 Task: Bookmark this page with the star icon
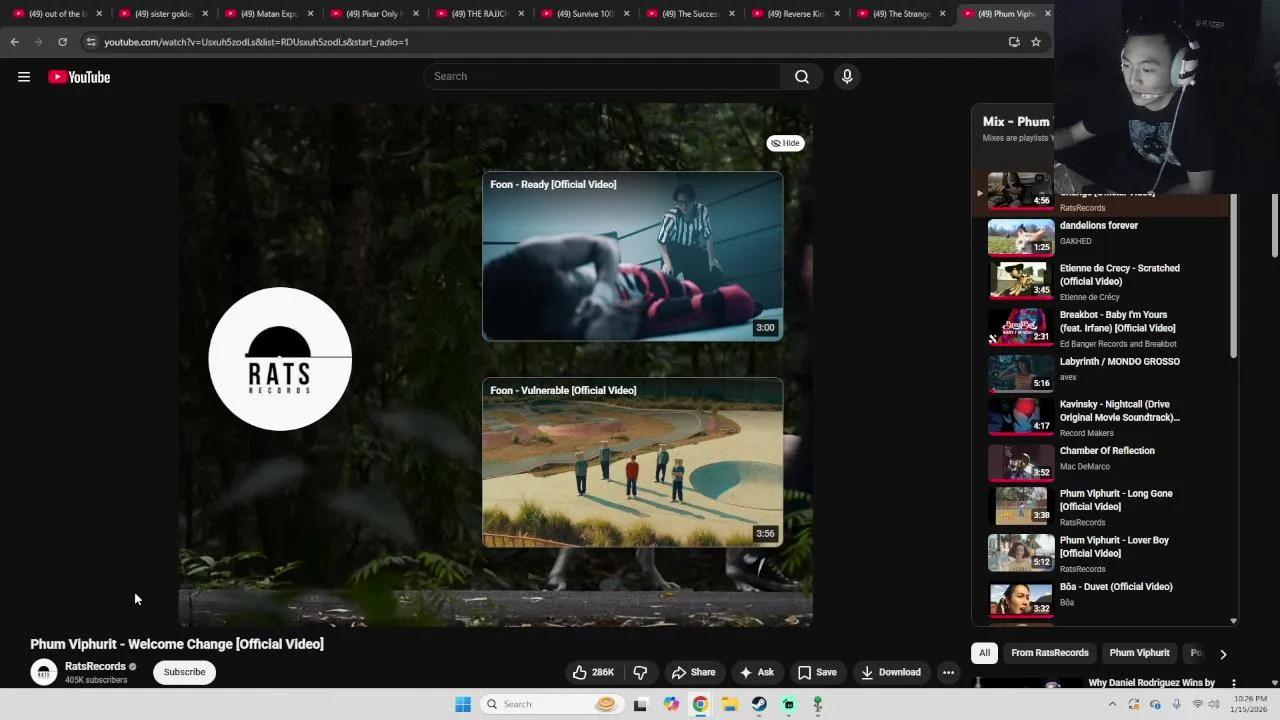click(x=1036, y=42)
